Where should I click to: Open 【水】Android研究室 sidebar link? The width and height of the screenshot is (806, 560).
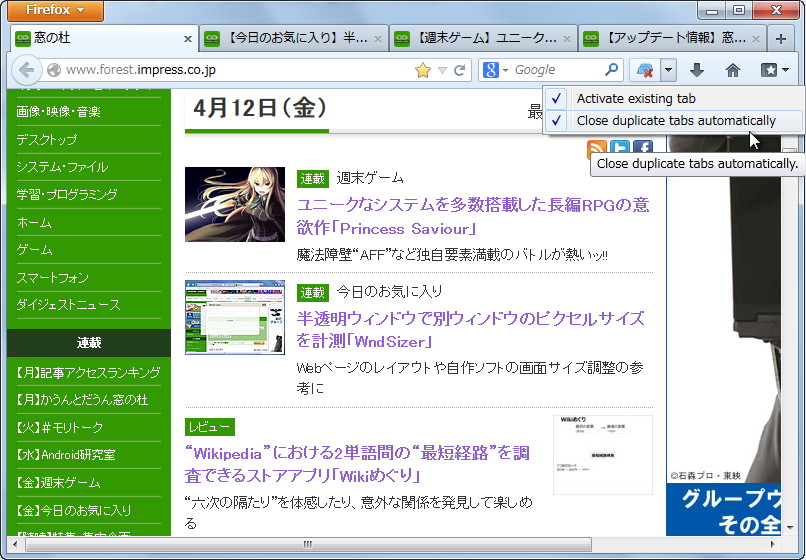pyautogui.click(x=65, y=455)
